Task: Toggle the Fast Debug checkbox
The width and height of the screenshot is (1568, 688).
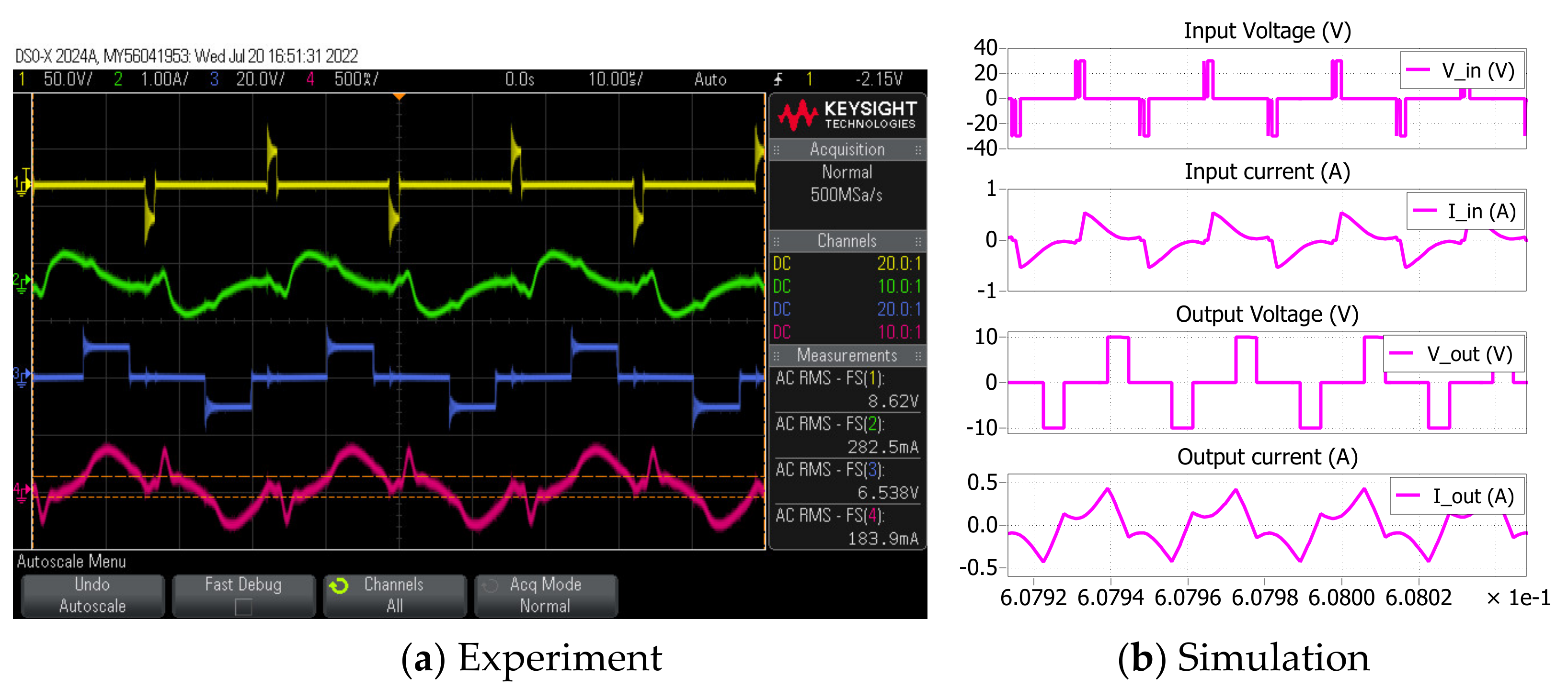Action: point(243,607)
